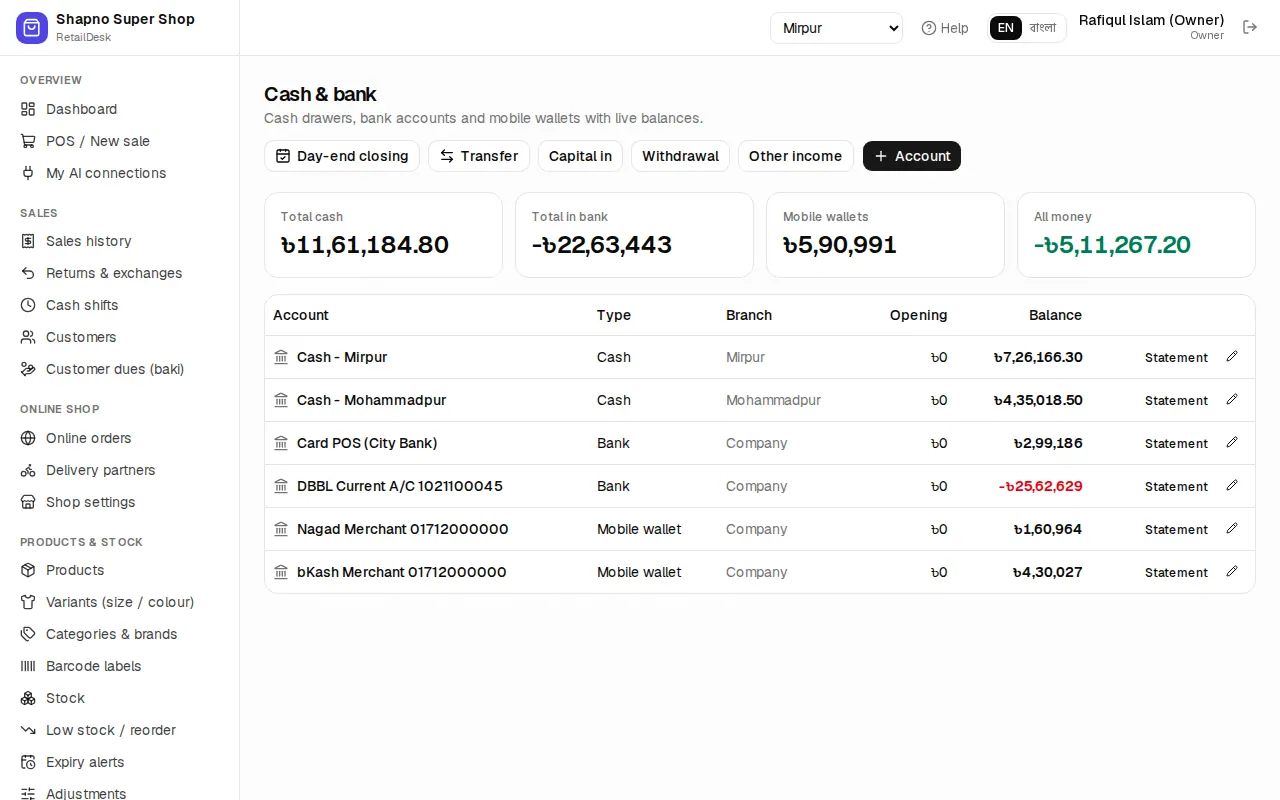The image size is (1280, 800).
Task: Open Customer dues (baki) in sidebar
Action: (x=120, y=369)
